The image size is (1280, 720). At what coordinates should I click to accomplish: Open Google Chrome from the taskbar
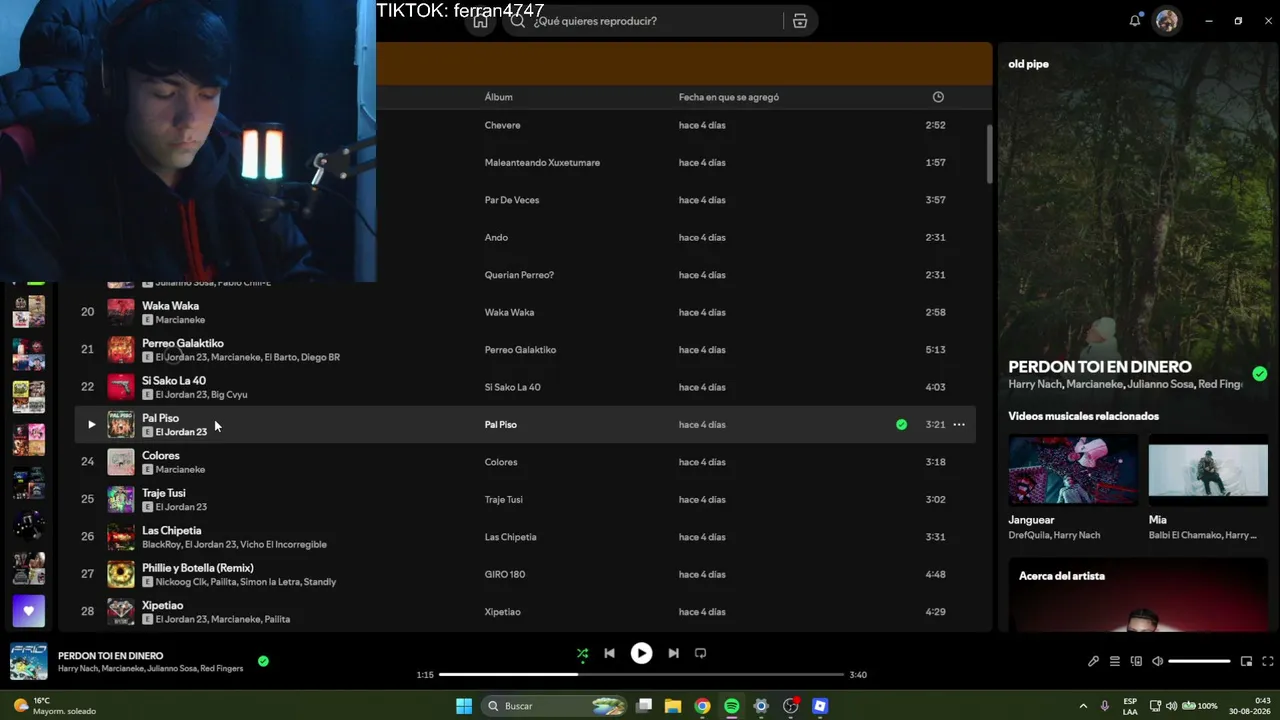tap(702, 706)
